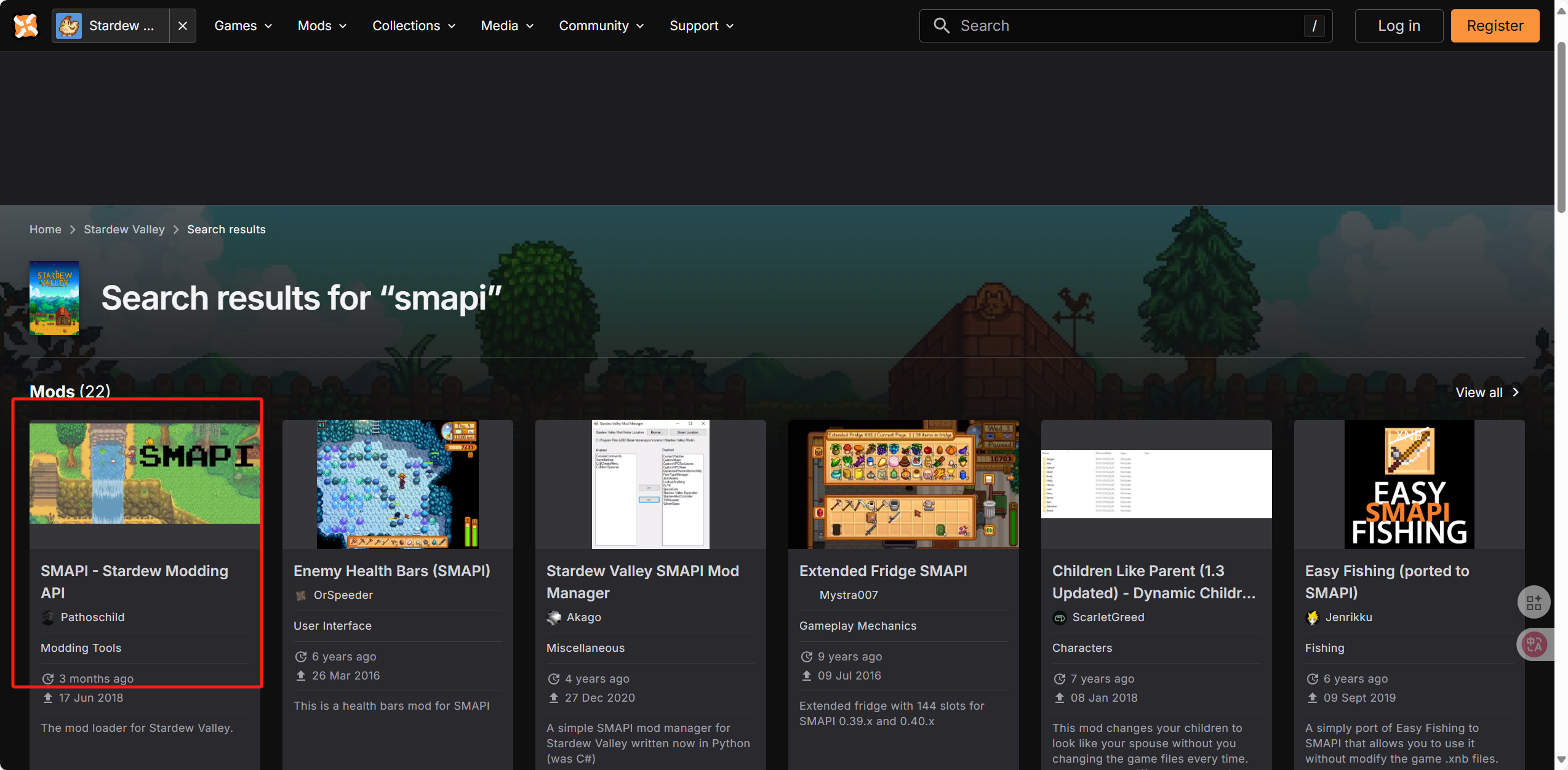Select the upload icon beside 26 Mar 2016

[300, 676]
